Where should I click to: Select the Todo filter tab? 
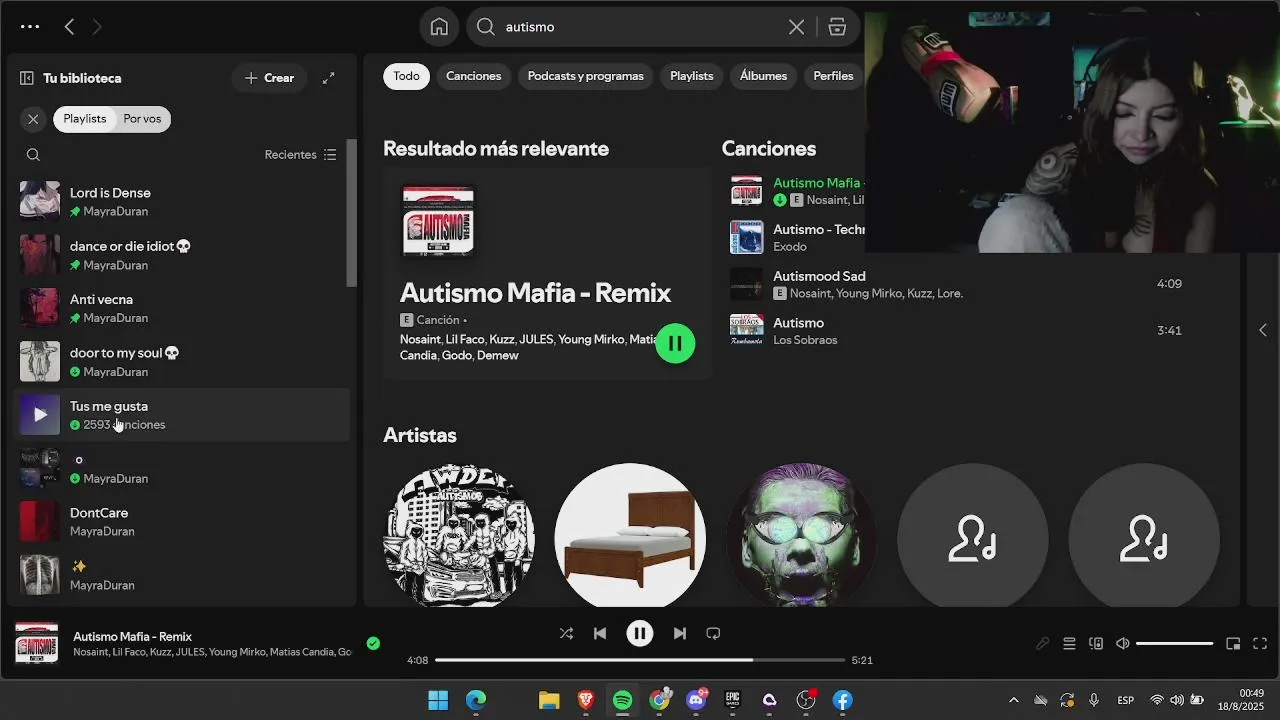click(406, 76)
